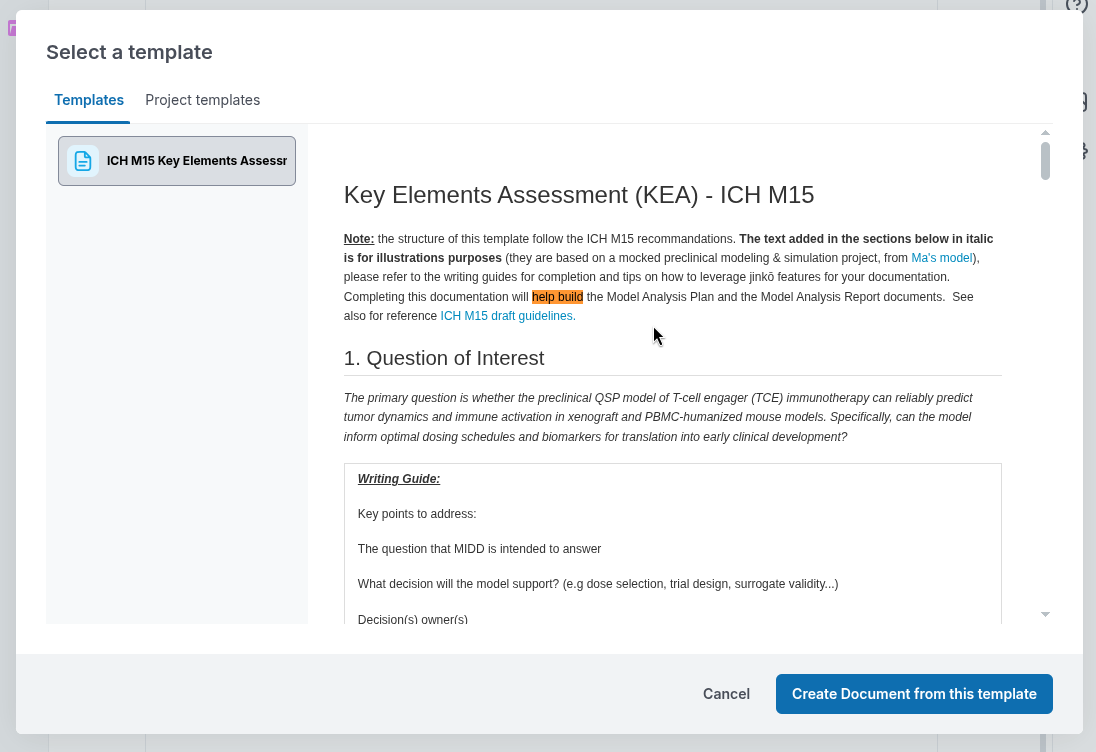Click the preview scrollbar thumb
This screenshot has width=1096, height=752.
coord(1045,161)
